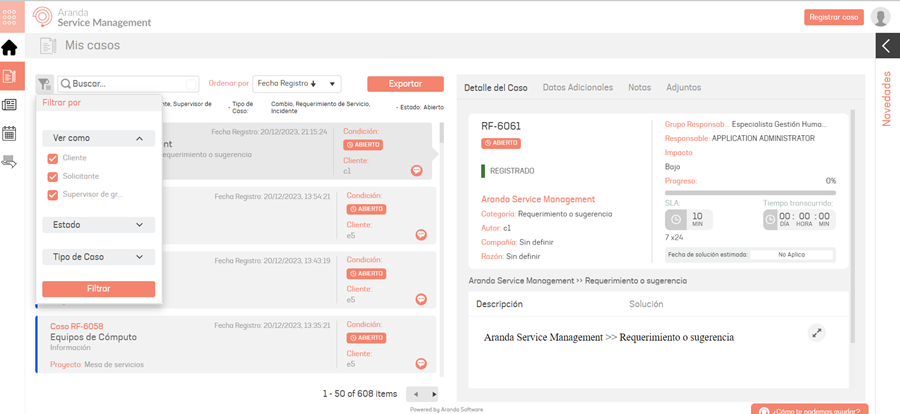Expand the Tipo de Caso filter section
Viewport: 900px width, 414px height.
point(98,257)
